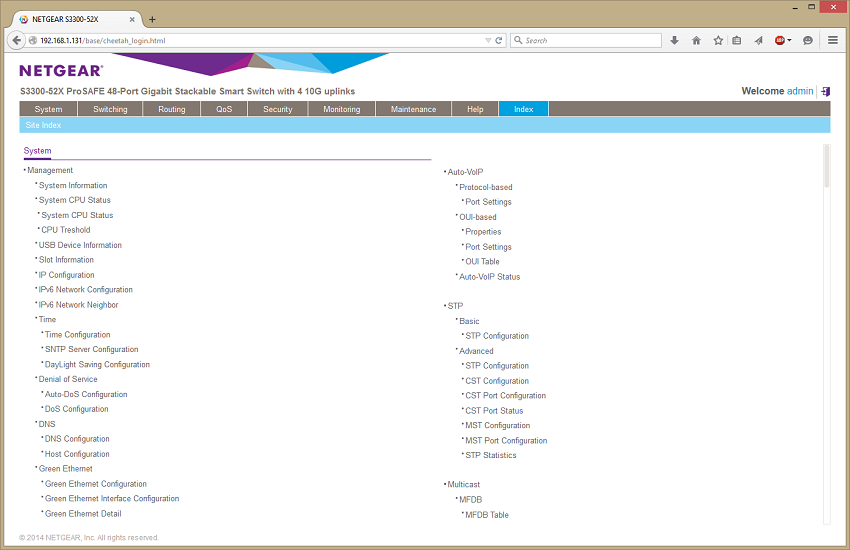Open the Maintenance menu tab
The image size is (850, 550).
point(414,109)
